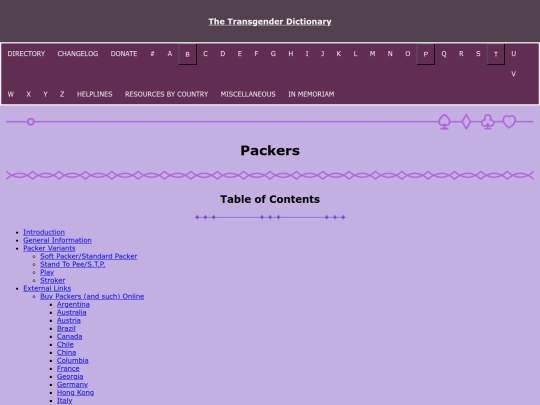Open the letter S section
This screenshot has width=540, height=405.
(478, 54)
